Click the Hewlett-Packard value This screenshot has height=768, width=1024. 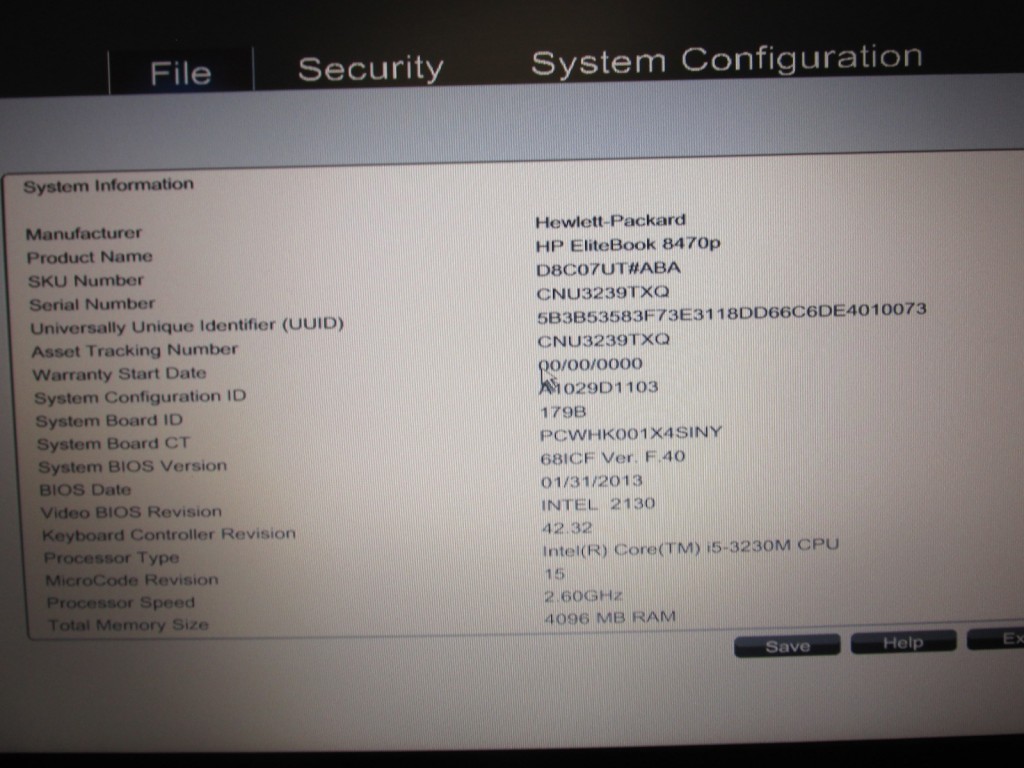(611, 221)
